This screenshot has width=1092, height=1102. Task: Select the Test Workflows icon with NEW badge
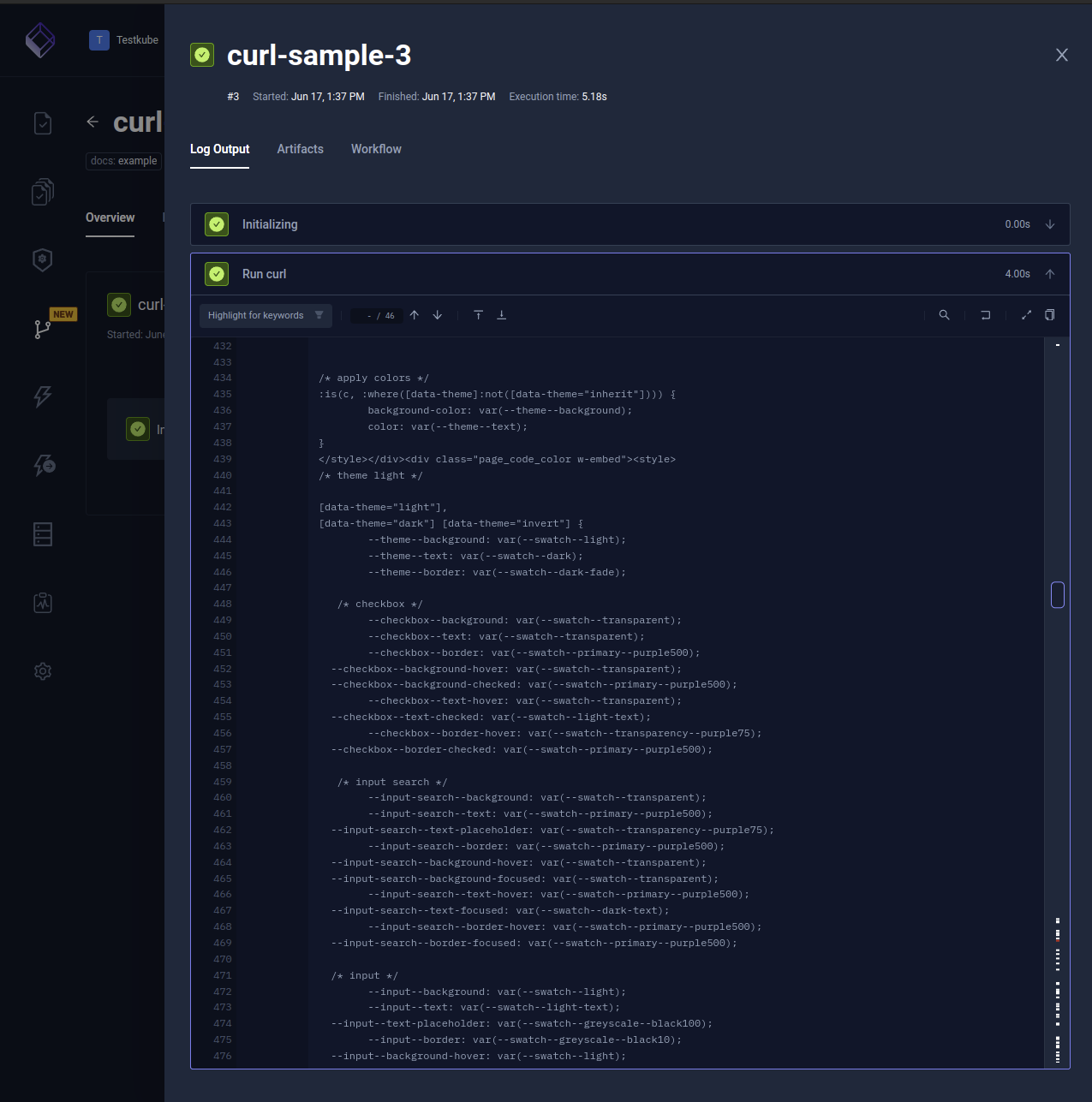pyautogui.click(x=43, y=328)
